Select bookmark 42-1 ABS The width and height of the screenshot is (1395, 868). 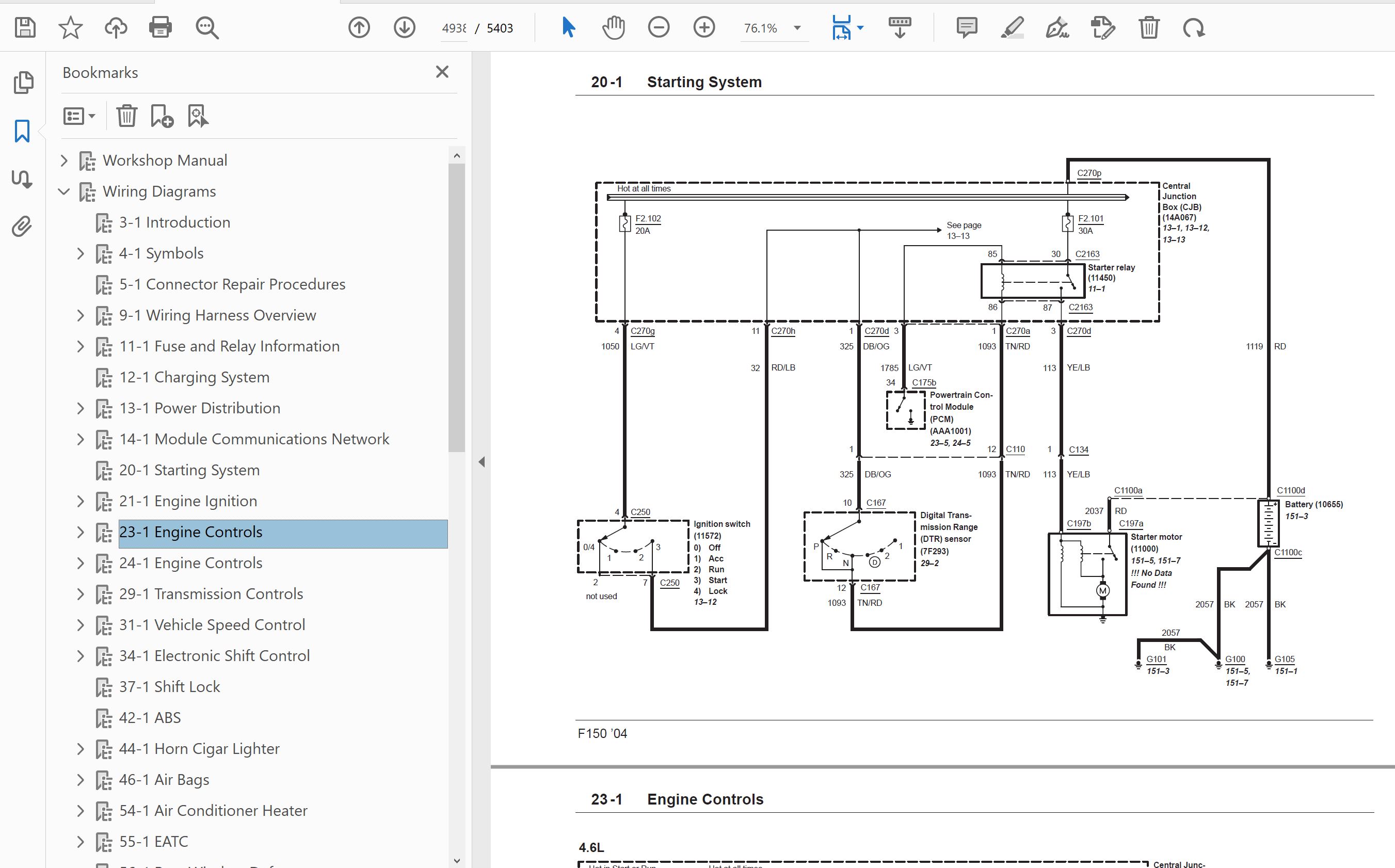pos(149,718)
